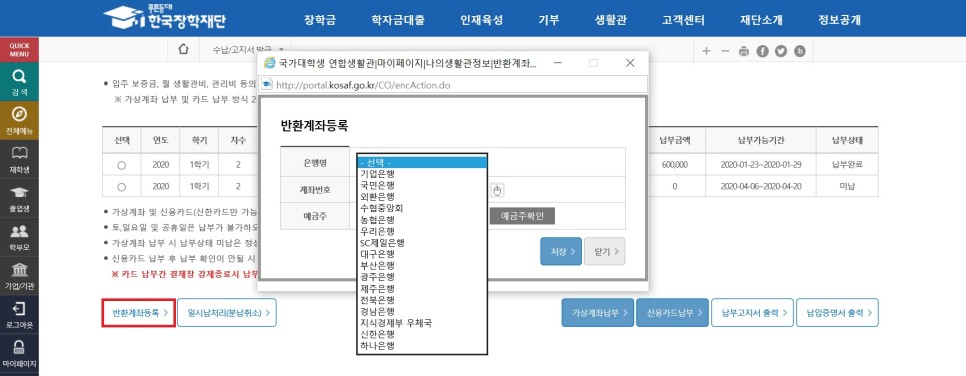The height and width of the screenshot is (376, 966).
Task: Open the 전체메뉴 compass icon
Action: [19, 115]
